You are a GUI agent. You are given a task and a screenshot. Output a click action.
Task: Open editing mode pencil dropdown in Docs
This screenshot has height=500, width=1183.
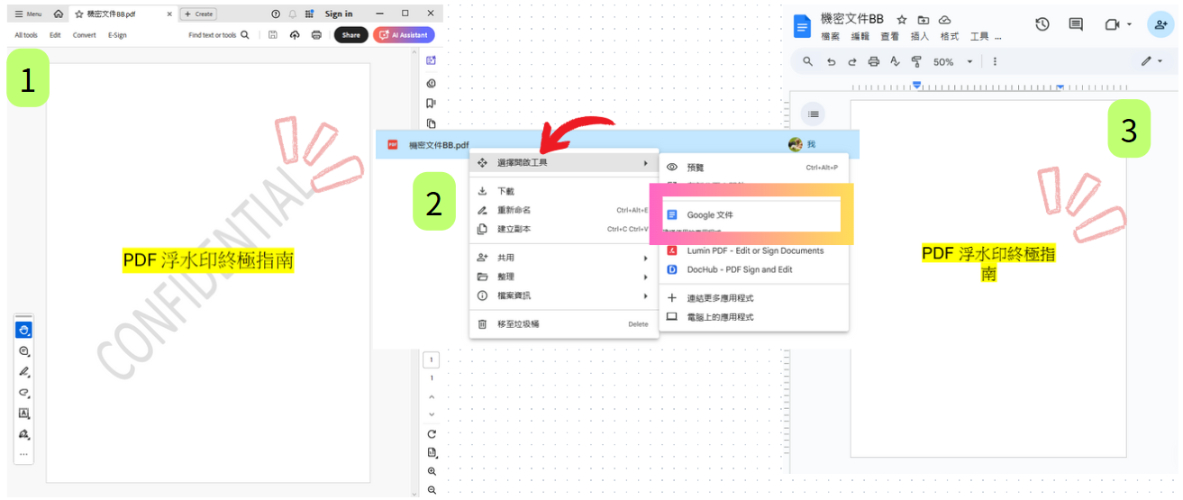point(1152,62)
